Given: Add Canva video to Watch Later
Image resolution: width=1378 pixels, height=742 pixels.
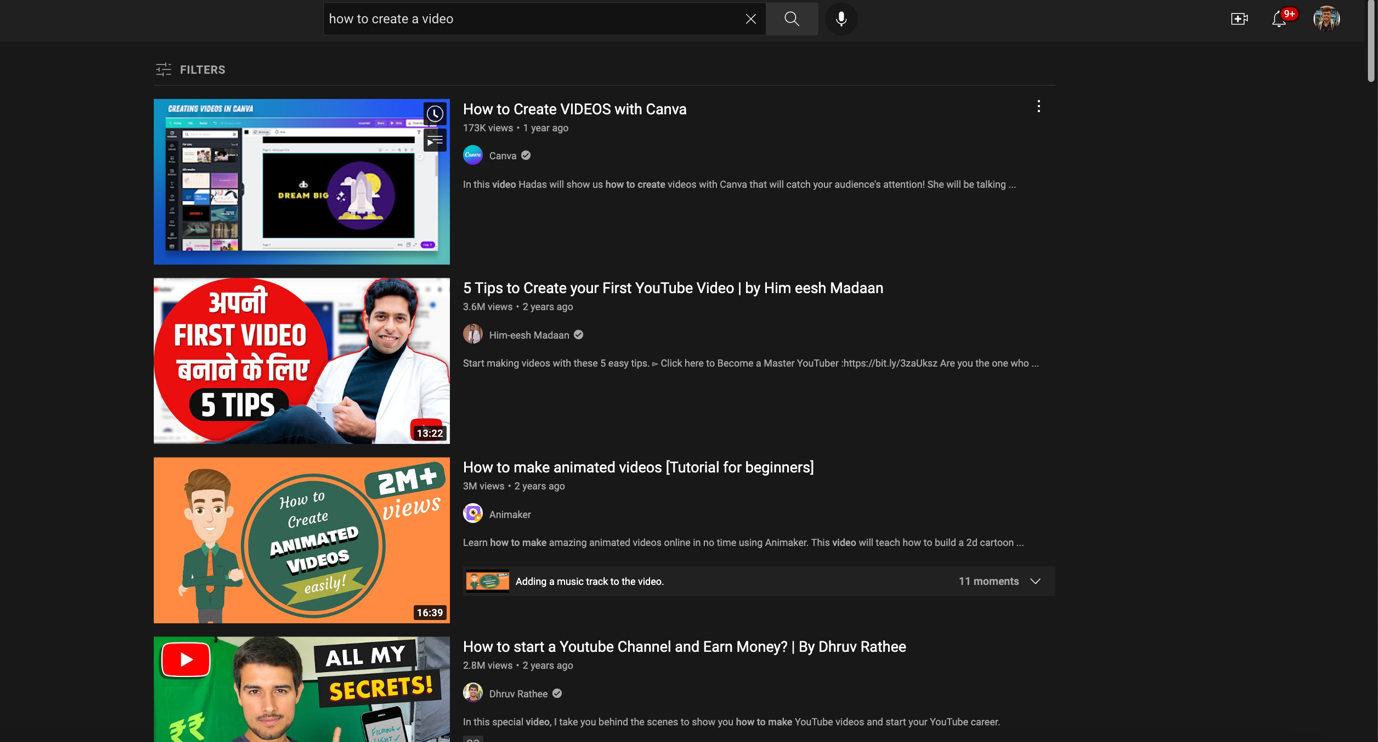Looking at the screenshot, I should (435, 114).
